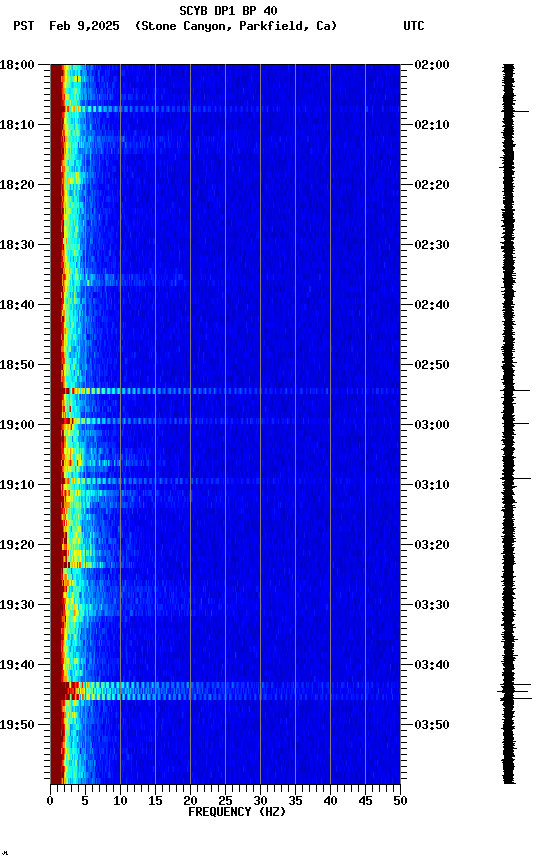The width and height of the screenshot is (552, 864).
Task: Click the date 'Feb 9,2025'
Action: tap(84, 26)
